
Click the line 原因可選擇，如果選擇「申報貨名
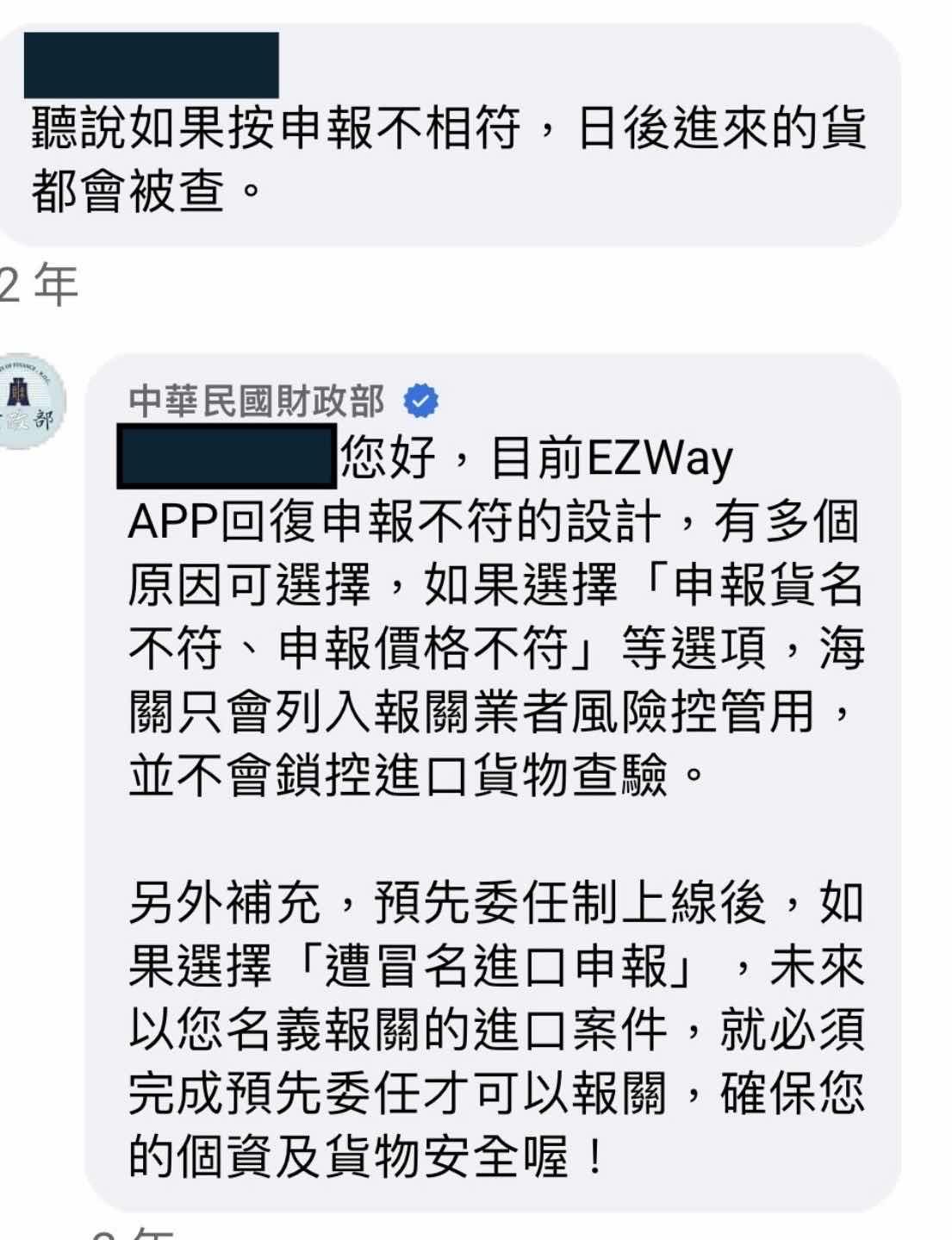[495, 586]
